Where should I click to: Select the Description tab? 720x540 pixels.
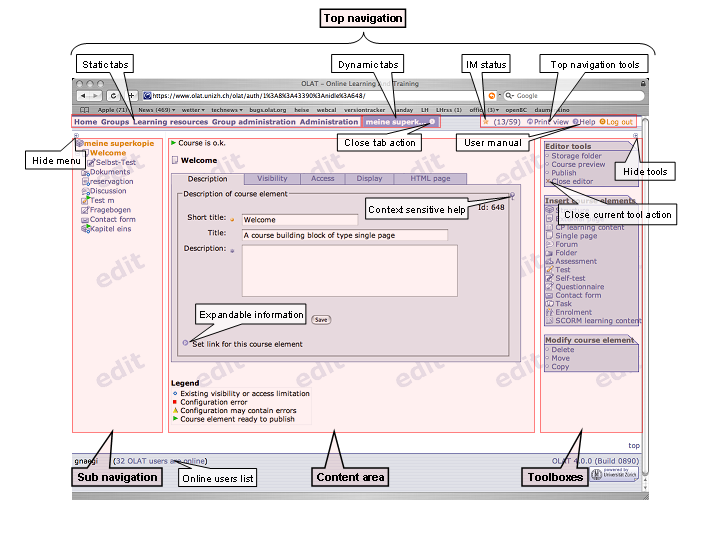208,179
